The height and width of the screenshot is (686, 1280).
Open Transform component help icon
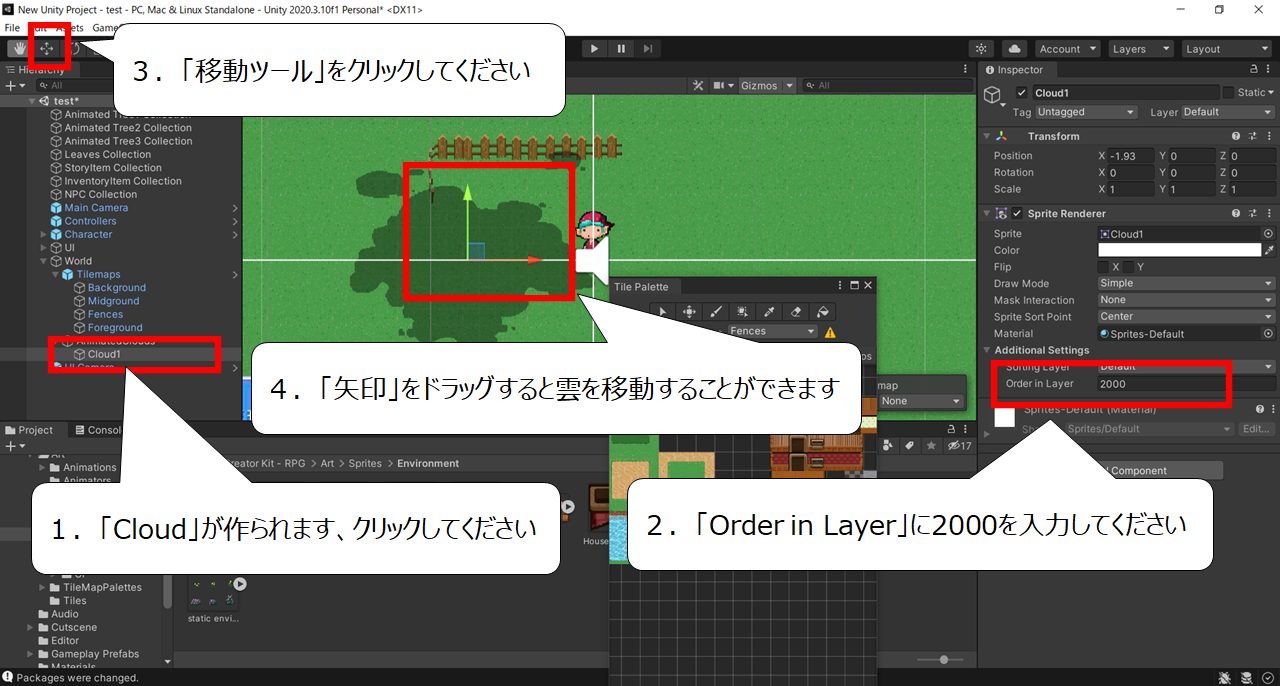(1236, 136)
